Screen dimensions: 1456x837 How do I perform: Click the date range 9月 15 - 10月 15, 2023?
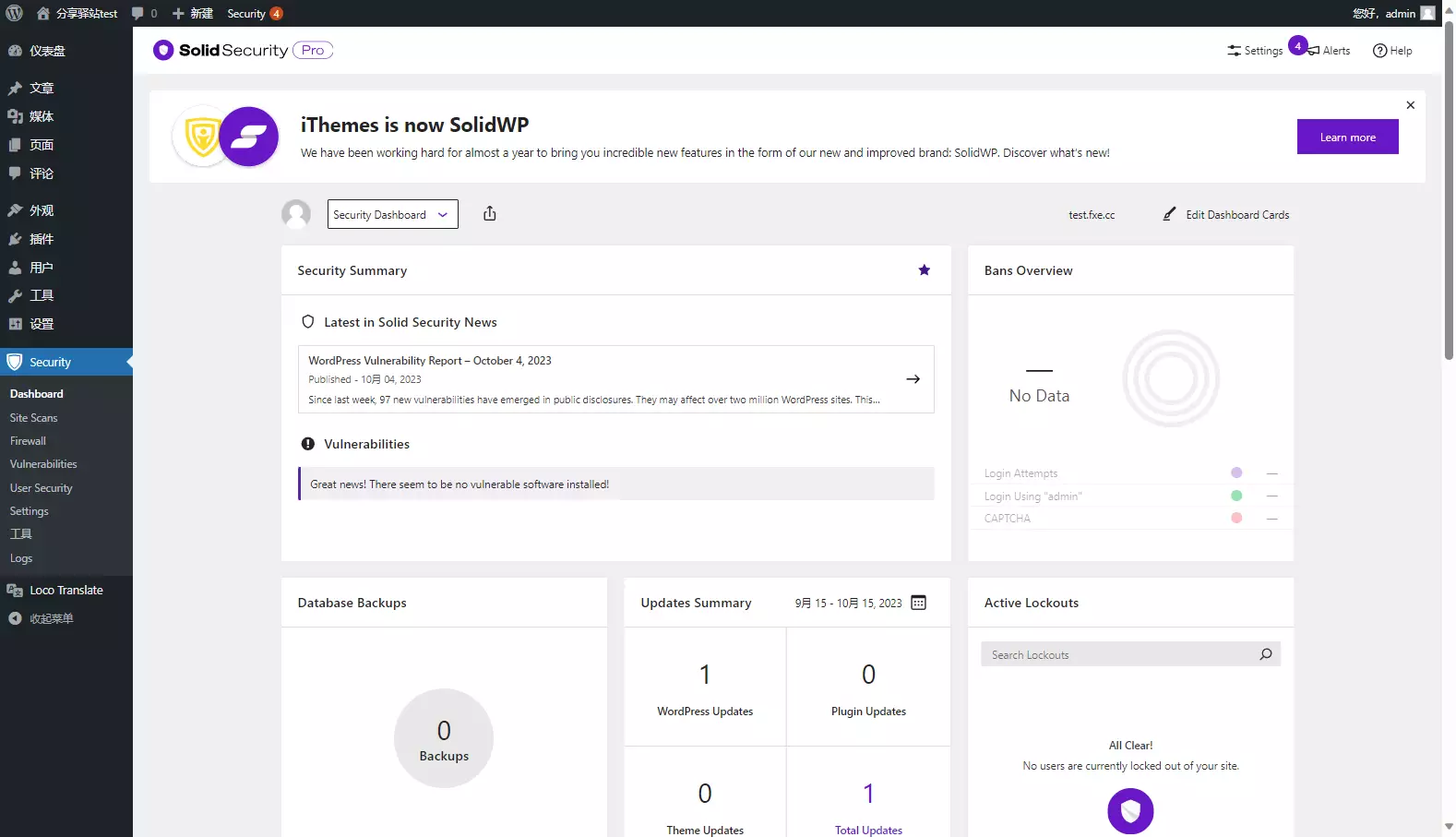[849, 603]
